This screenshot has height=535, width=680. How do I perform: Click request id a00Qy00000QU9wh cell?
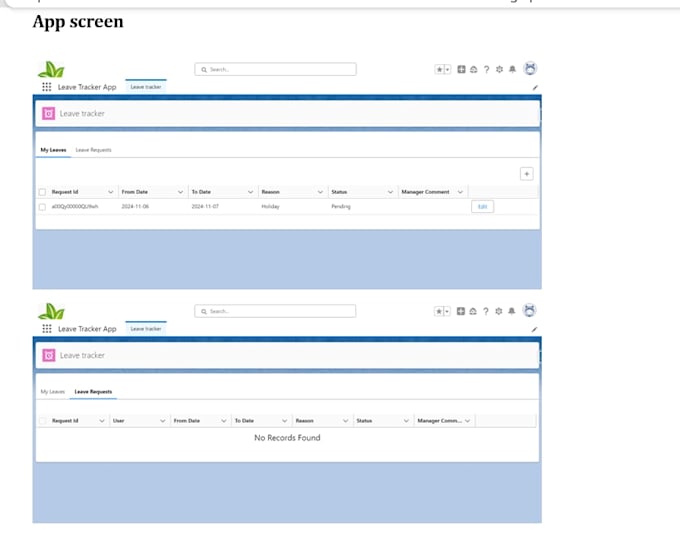pyautogui.click(x=75, y=207)
